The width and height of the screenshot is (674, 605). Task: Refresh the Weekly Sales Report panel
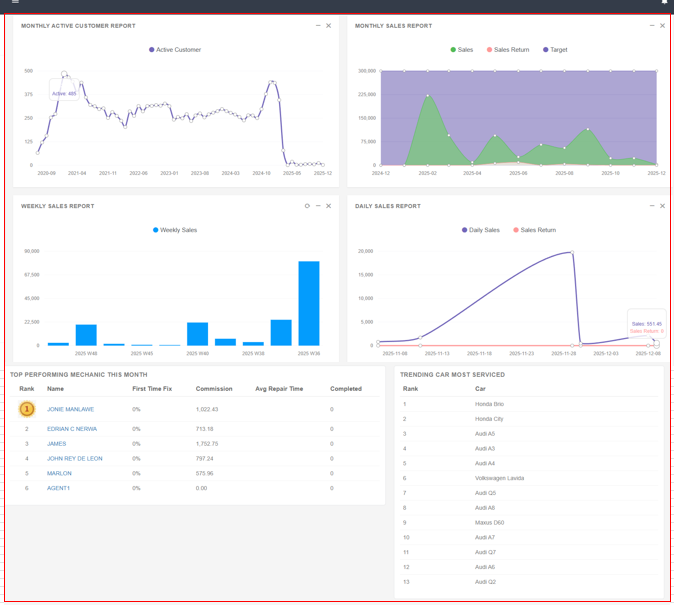307,206
